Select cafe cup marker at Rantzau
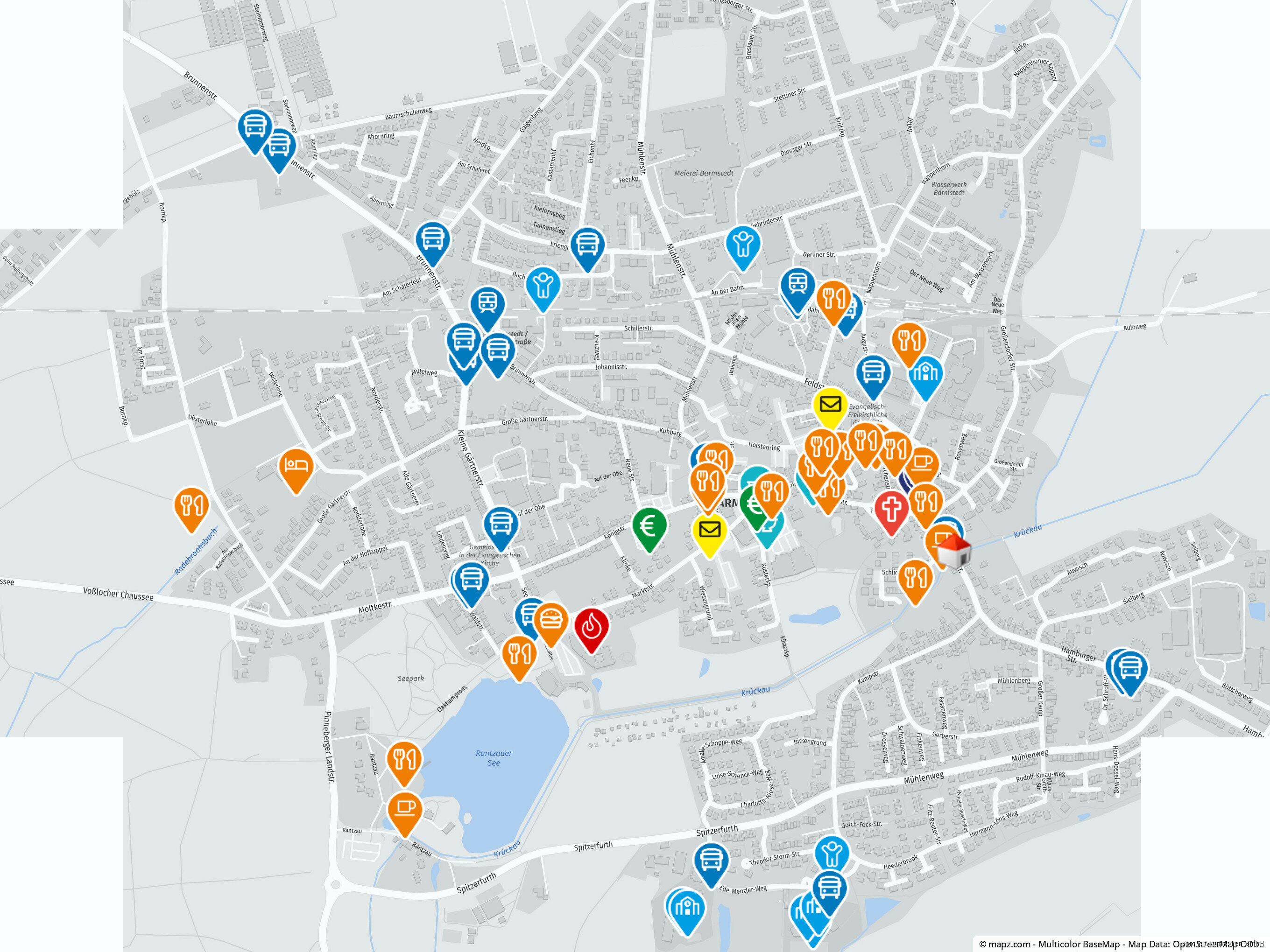 coord(405,814)
